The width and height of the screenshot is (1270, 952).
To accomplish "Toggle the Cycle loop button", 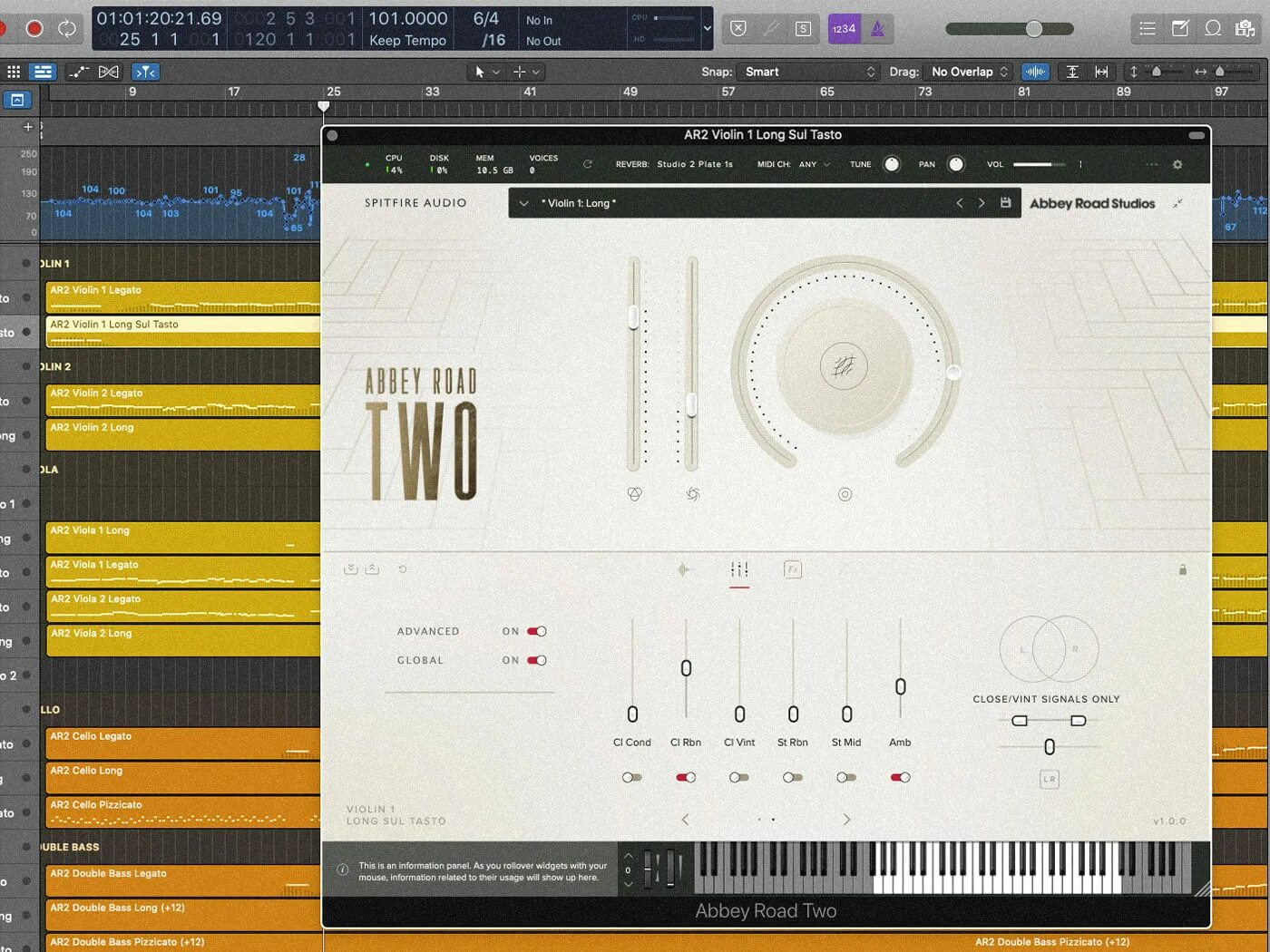I will coord(67,28).
